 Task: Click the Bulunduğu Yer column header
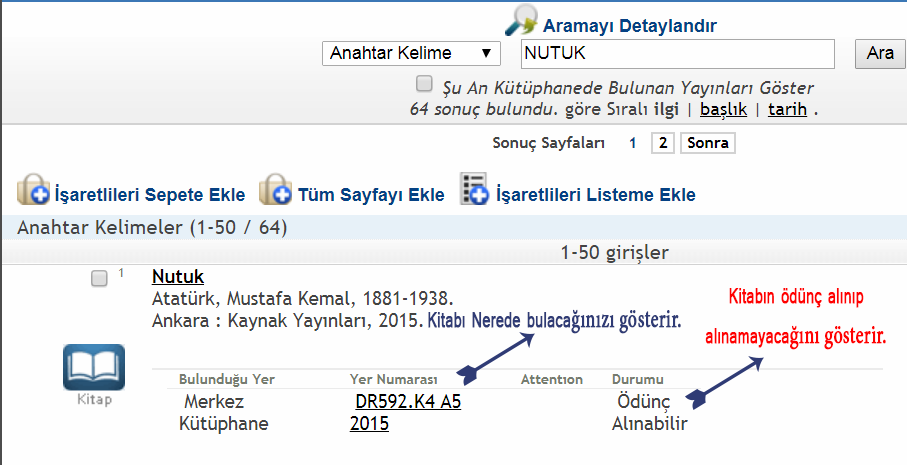tap(227, 380)
